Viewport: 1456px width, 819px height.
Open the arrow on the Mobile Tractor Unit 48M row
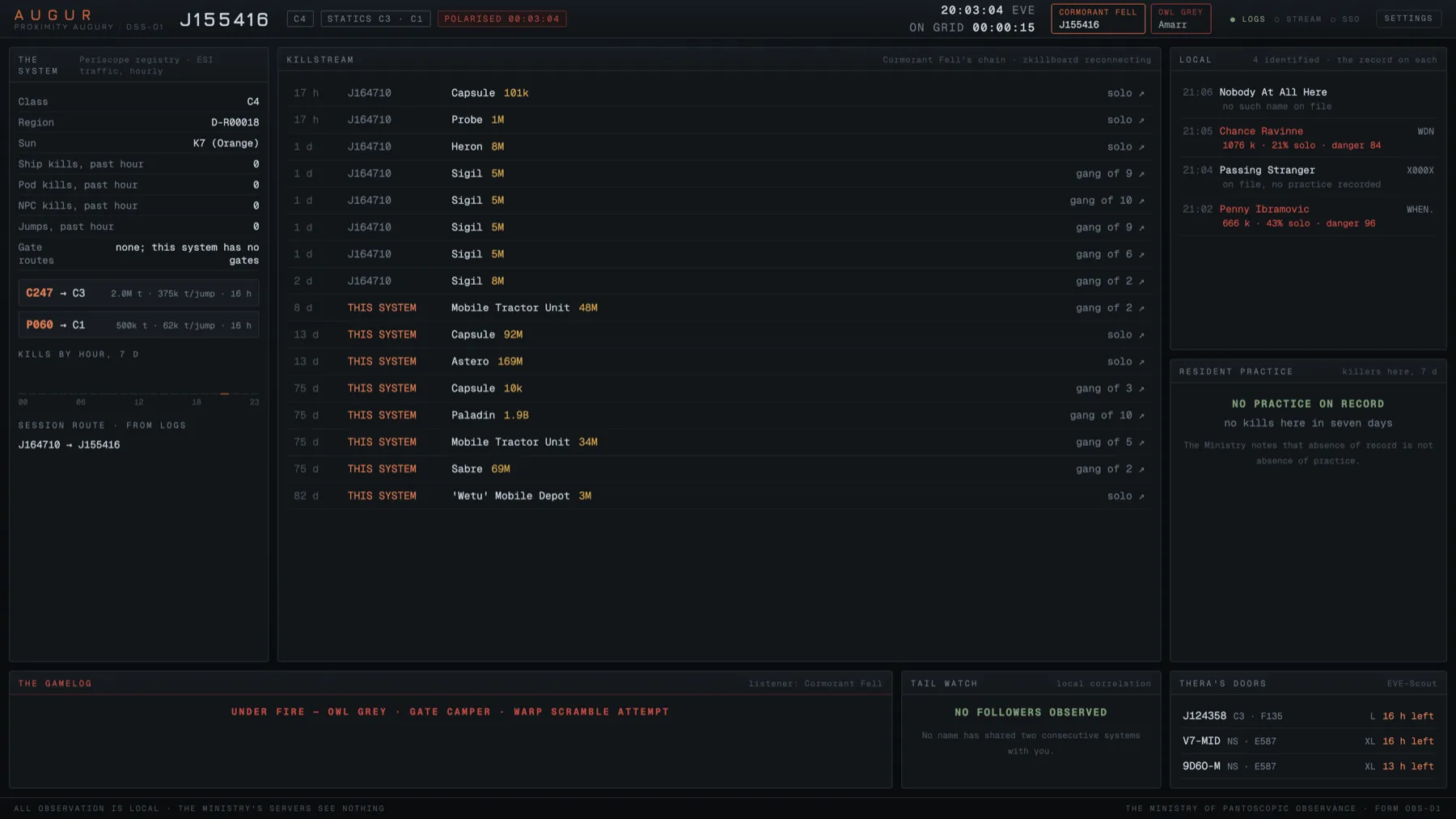pyautogui.click(x=1141, y=308)
